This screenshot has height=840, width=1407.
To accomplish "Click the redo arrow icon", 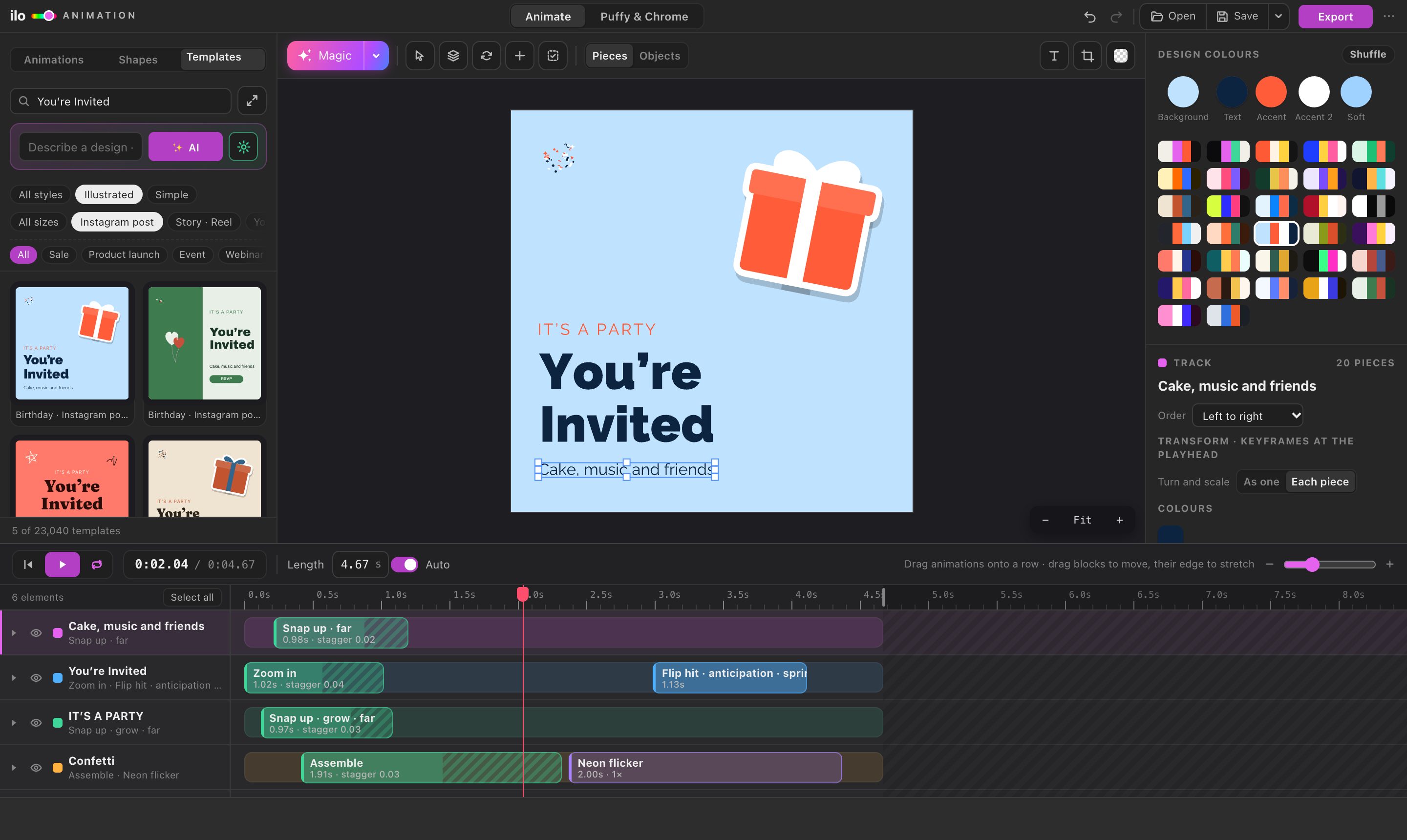I will (x=1116, y=17).
